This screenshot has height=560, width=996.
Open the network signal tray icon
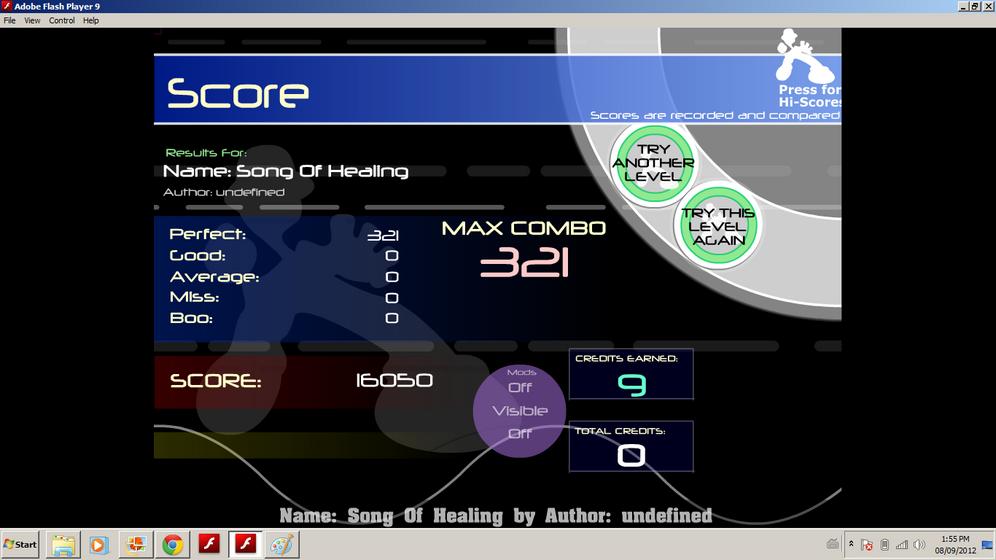point(901,545)
